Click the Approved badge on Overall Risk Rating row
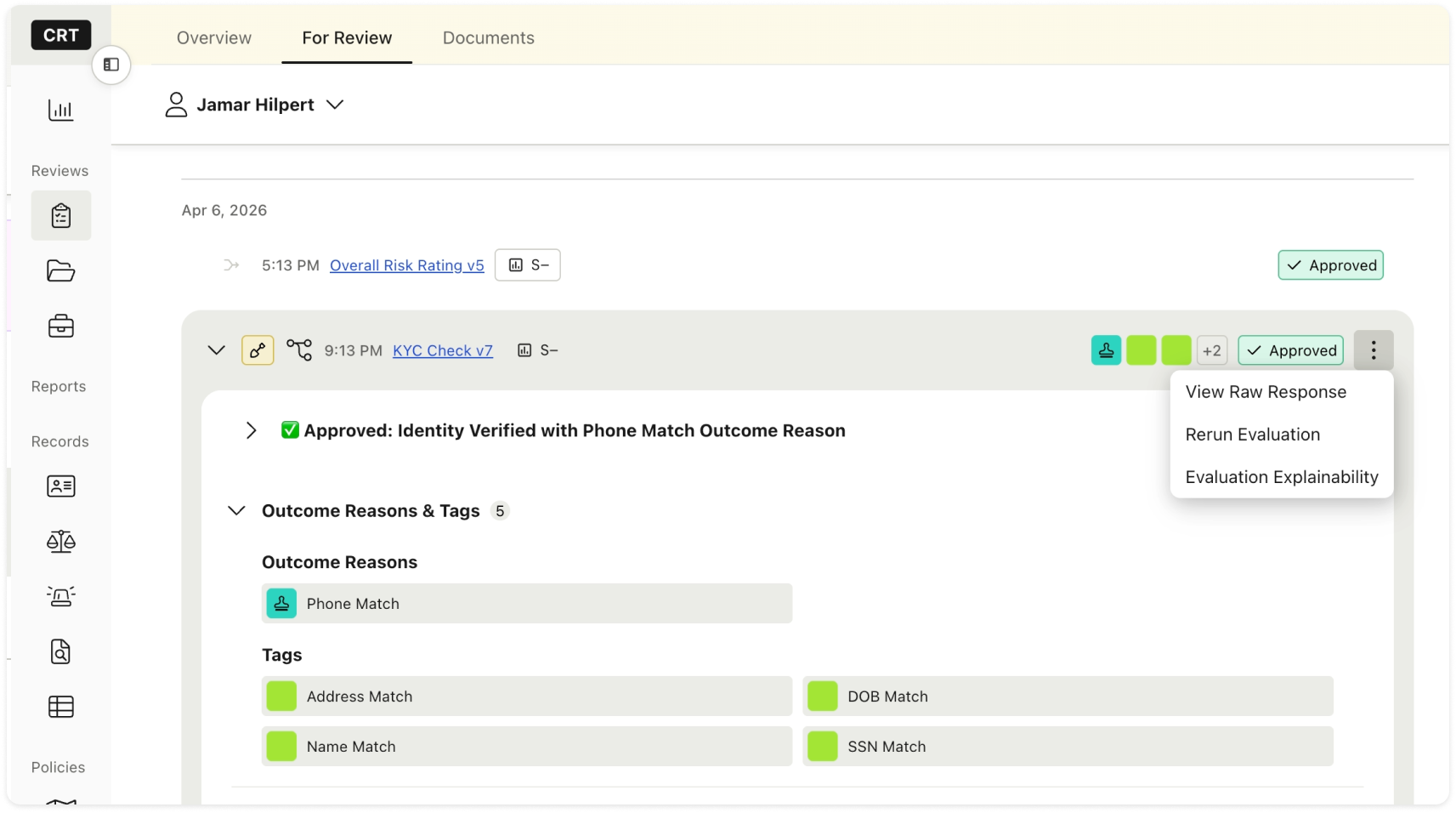This screenshot has height=813, width=1456. [x=1331, y=265]
